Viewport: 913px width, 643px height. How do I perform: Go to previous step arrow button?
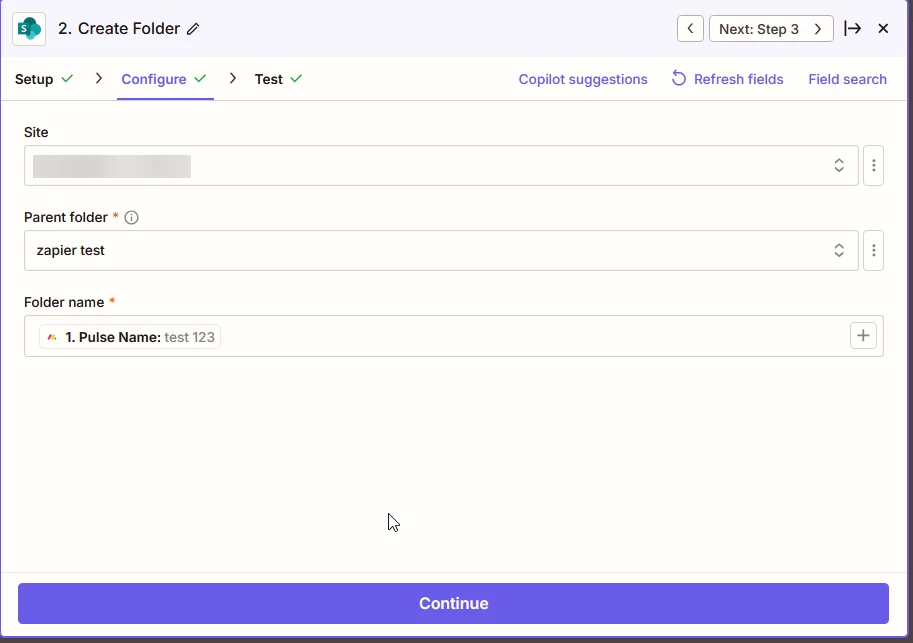691,29
